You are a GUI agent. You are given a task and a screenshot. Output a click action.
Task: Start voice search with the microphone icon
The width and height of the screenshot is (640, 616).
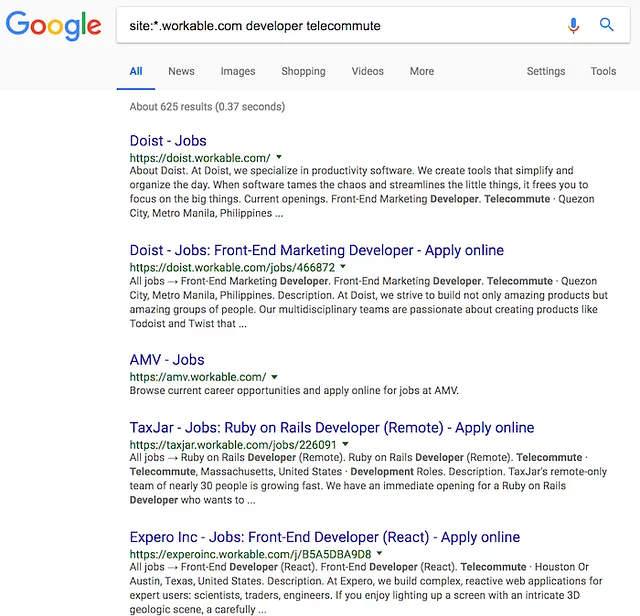(573, 25)
